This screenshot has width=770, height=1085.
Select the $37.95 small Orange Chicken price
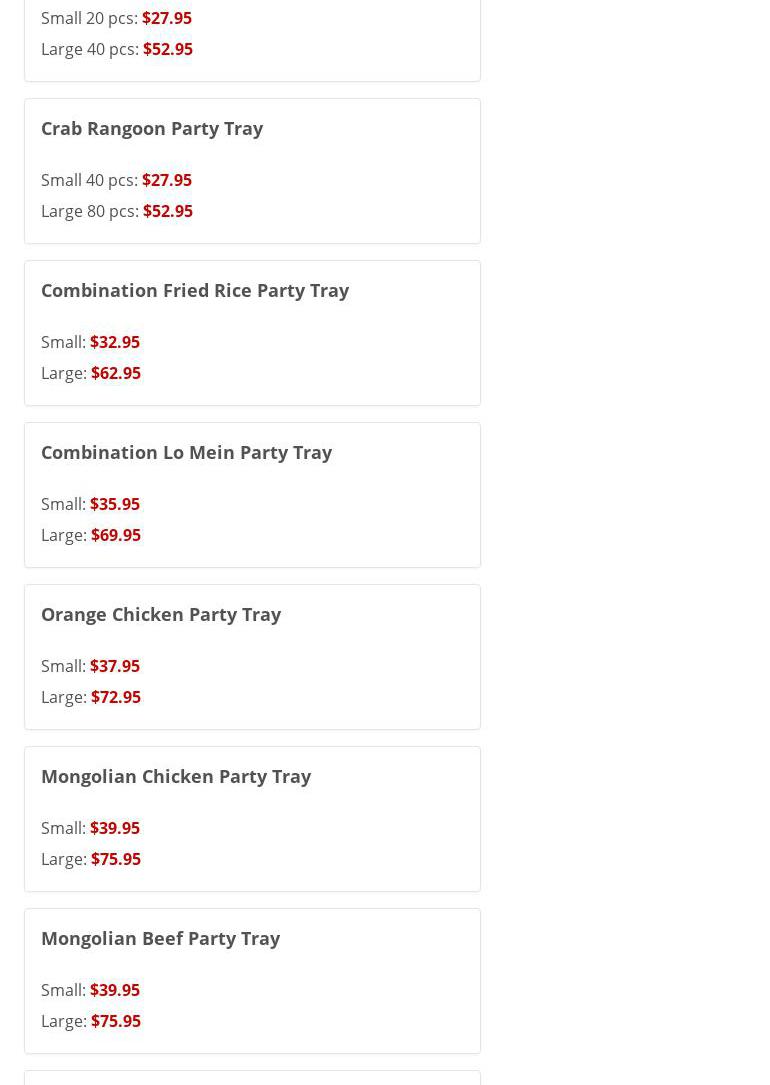(x=115, y=666)
